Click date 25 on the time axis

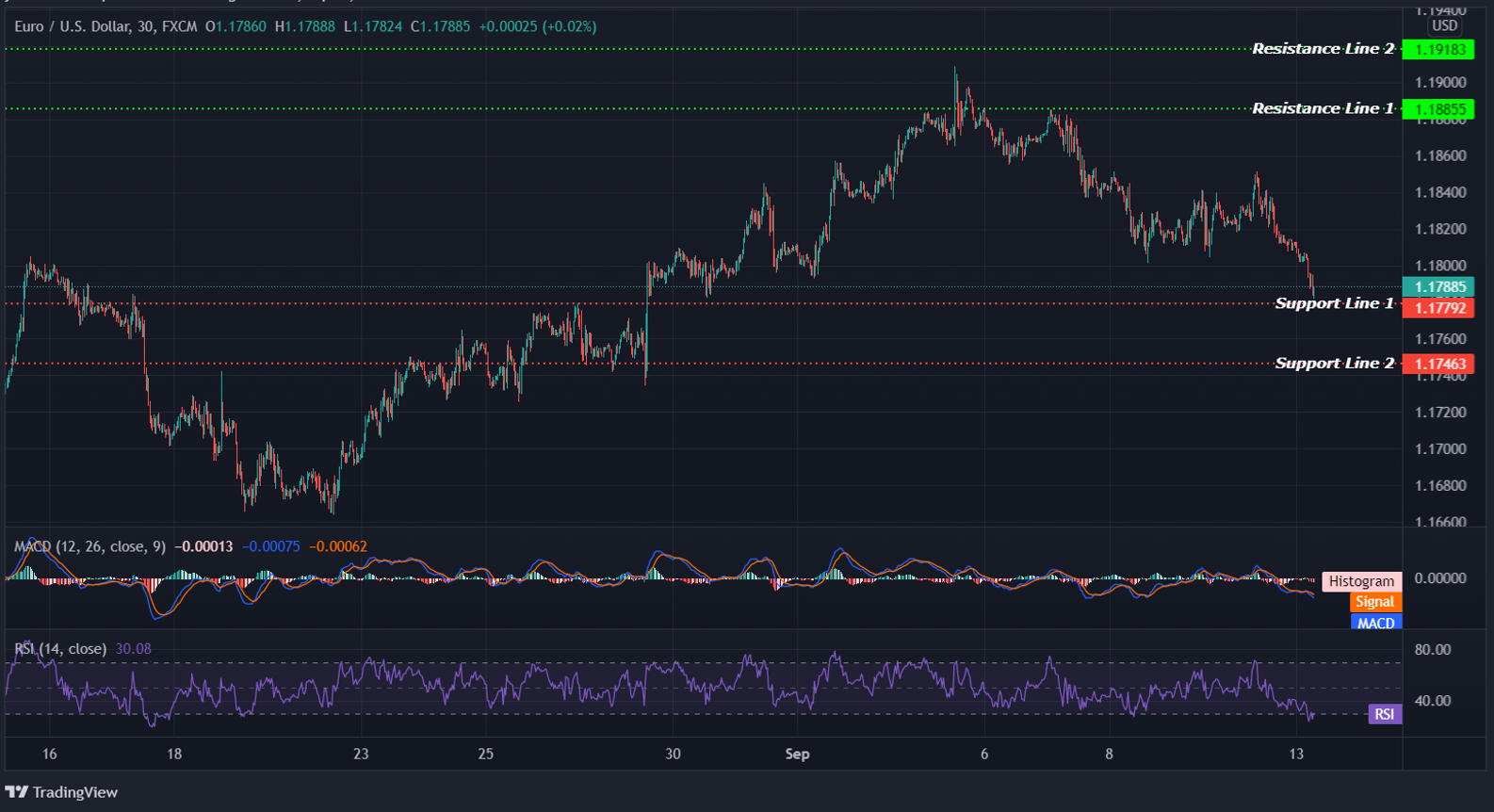click(485, 754)
